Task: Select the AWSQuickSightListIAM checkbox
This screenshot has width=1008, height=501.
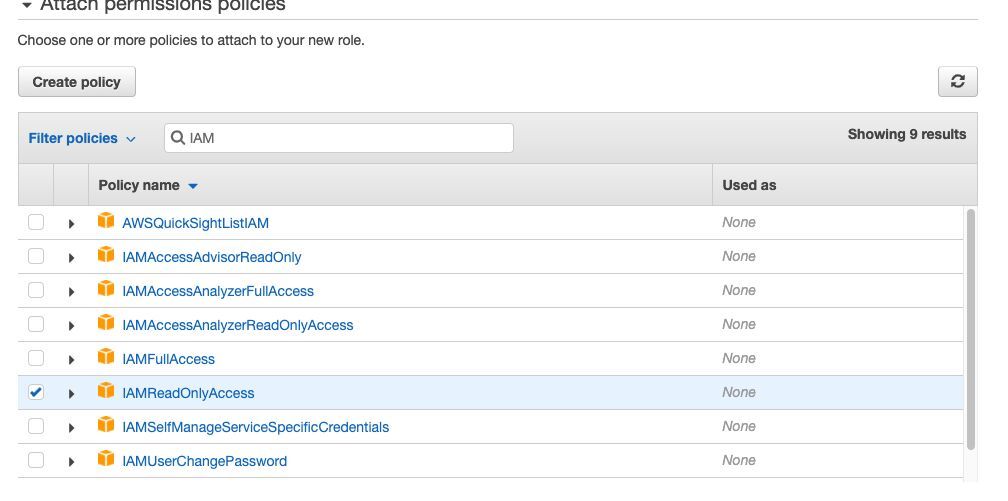Action: click(x=36, y=222)
